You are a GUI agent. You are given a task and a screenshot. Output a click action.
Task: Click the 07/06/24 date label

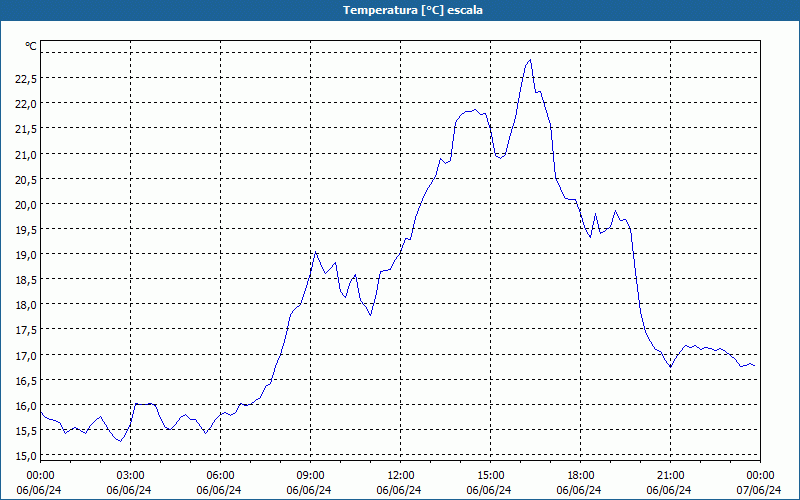click(759, 490)
